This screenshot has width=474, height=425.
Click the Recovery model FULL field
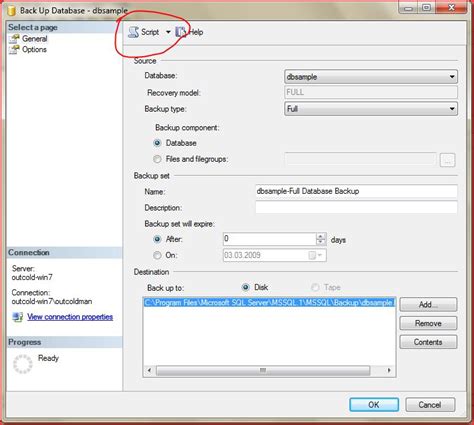point(371,92)
